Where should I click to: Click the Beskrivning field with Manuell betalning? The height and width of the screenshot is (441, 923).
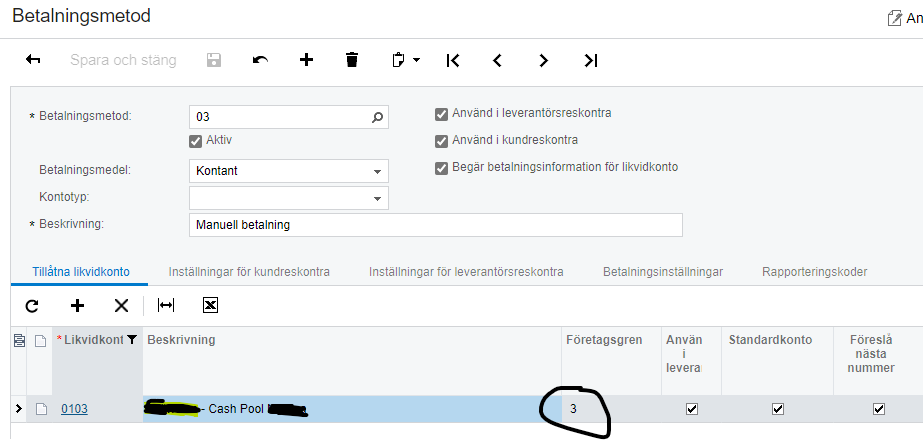click(x=436, y=225)
